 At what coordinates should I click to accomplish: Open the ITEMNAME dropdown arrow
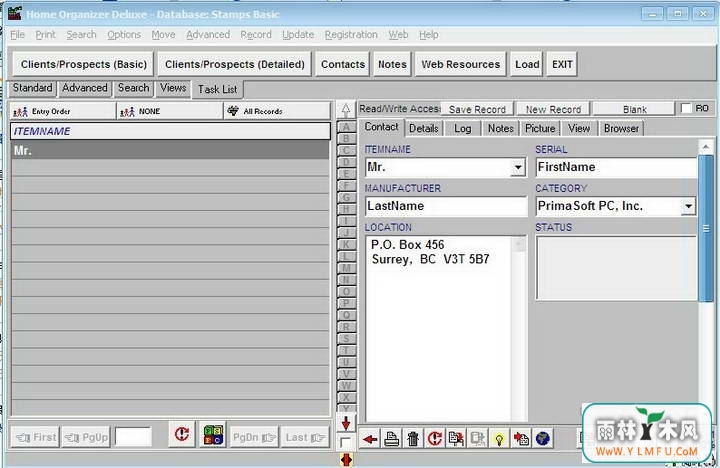click(x=518, y=167)
